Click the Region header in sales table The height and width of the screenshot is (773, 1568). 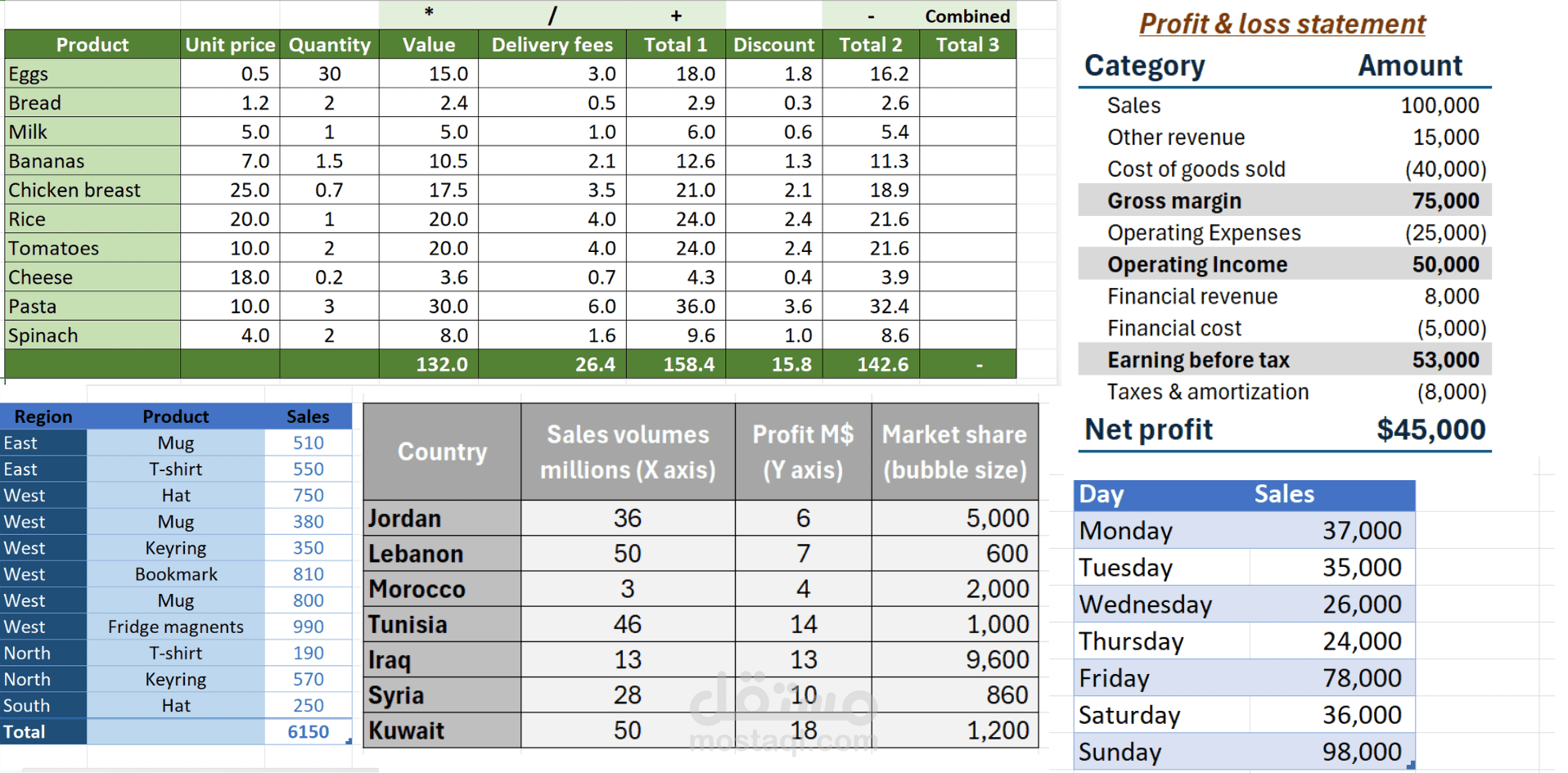tap(43, 416)
